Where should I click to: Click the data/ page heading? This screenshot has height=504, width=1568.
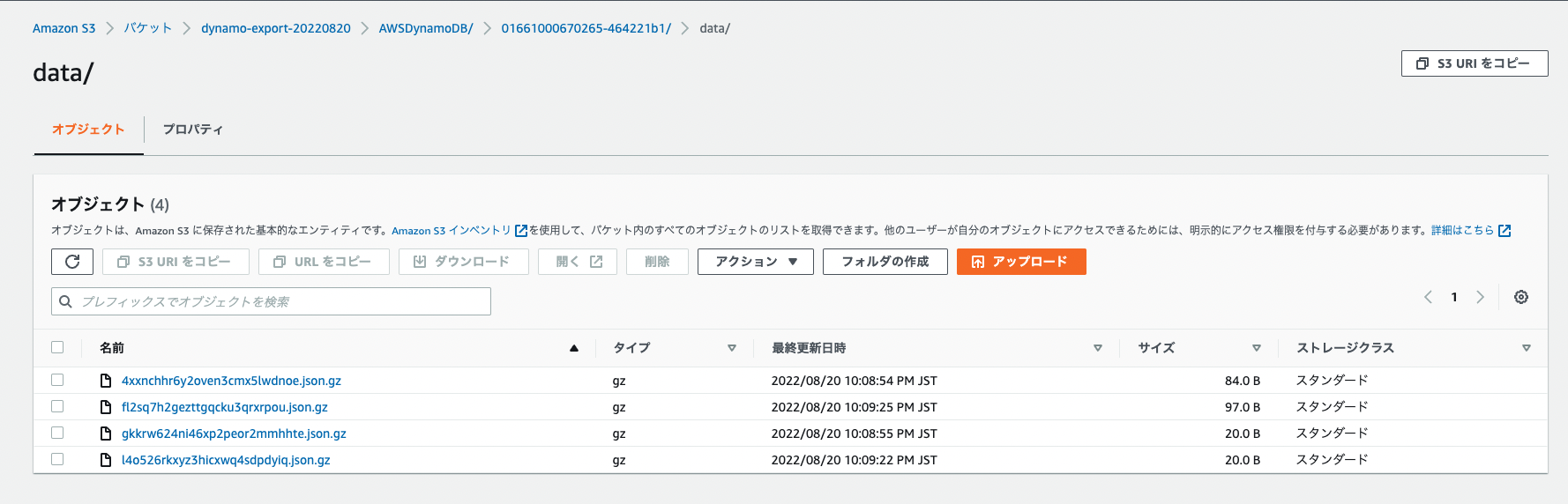[x=63, y=72]
